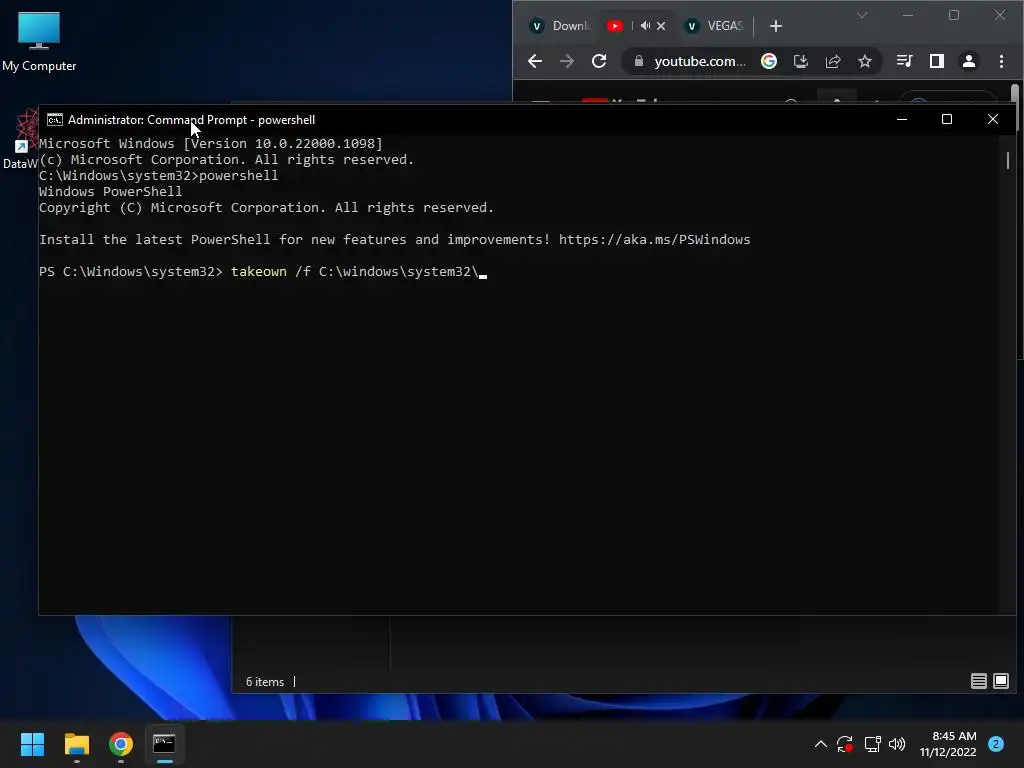Show hidden system tray icons
This screenshot has width=1024, height=768.
point(821,744)
